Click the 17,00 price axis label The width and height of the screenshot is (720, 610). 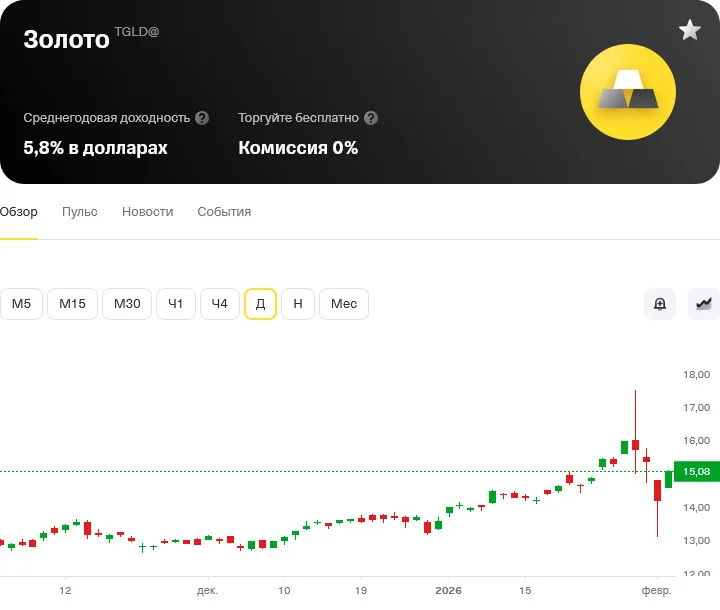click(x=697, y=407)
